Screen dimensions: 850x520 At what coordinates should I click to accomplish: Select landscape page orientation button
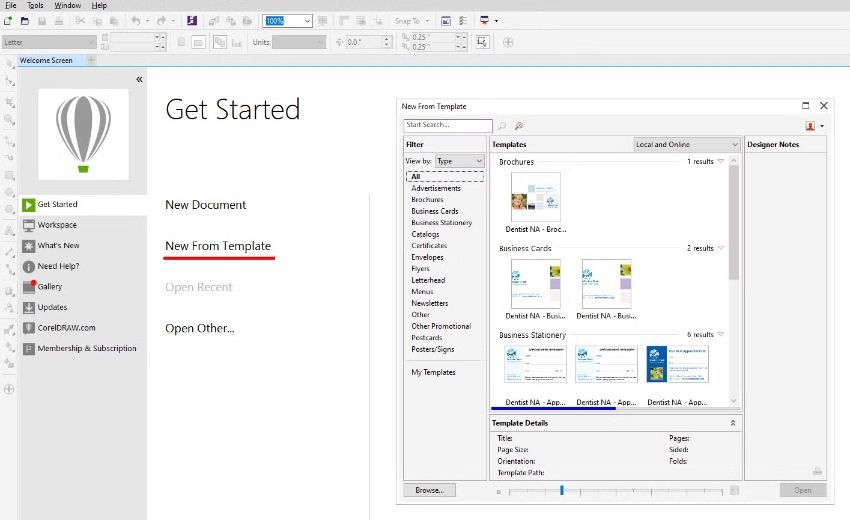click(x=198, y=42)
